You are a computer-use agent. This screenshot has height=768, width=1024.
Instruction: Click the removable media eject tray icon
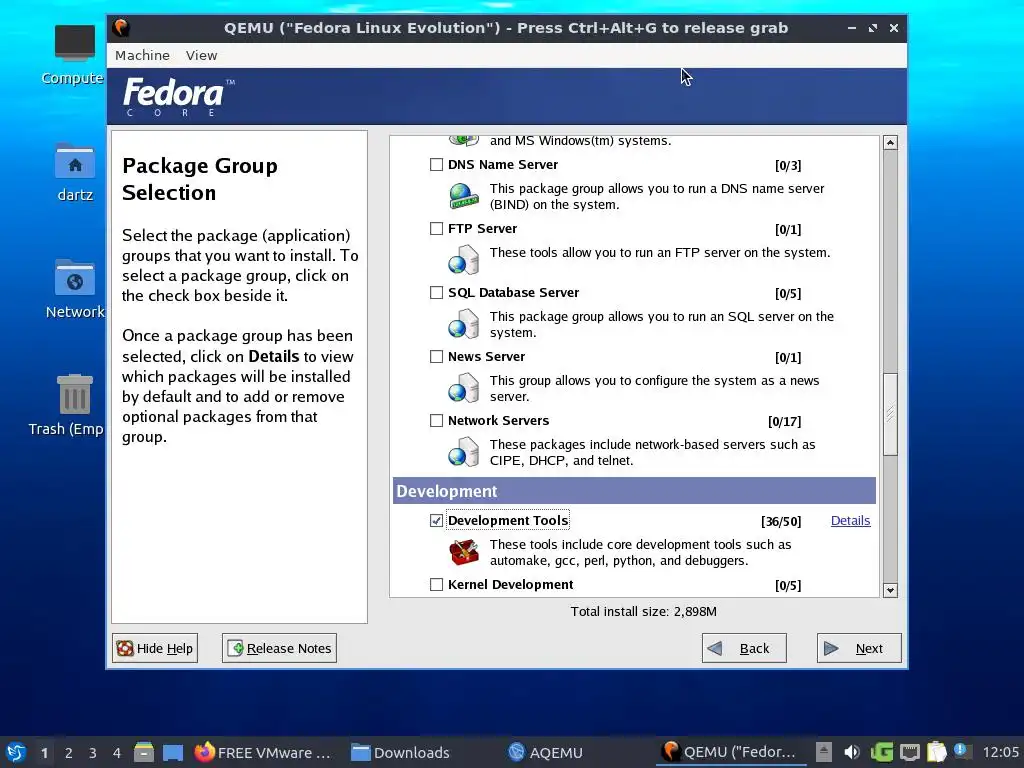click(x=824, y=752)
